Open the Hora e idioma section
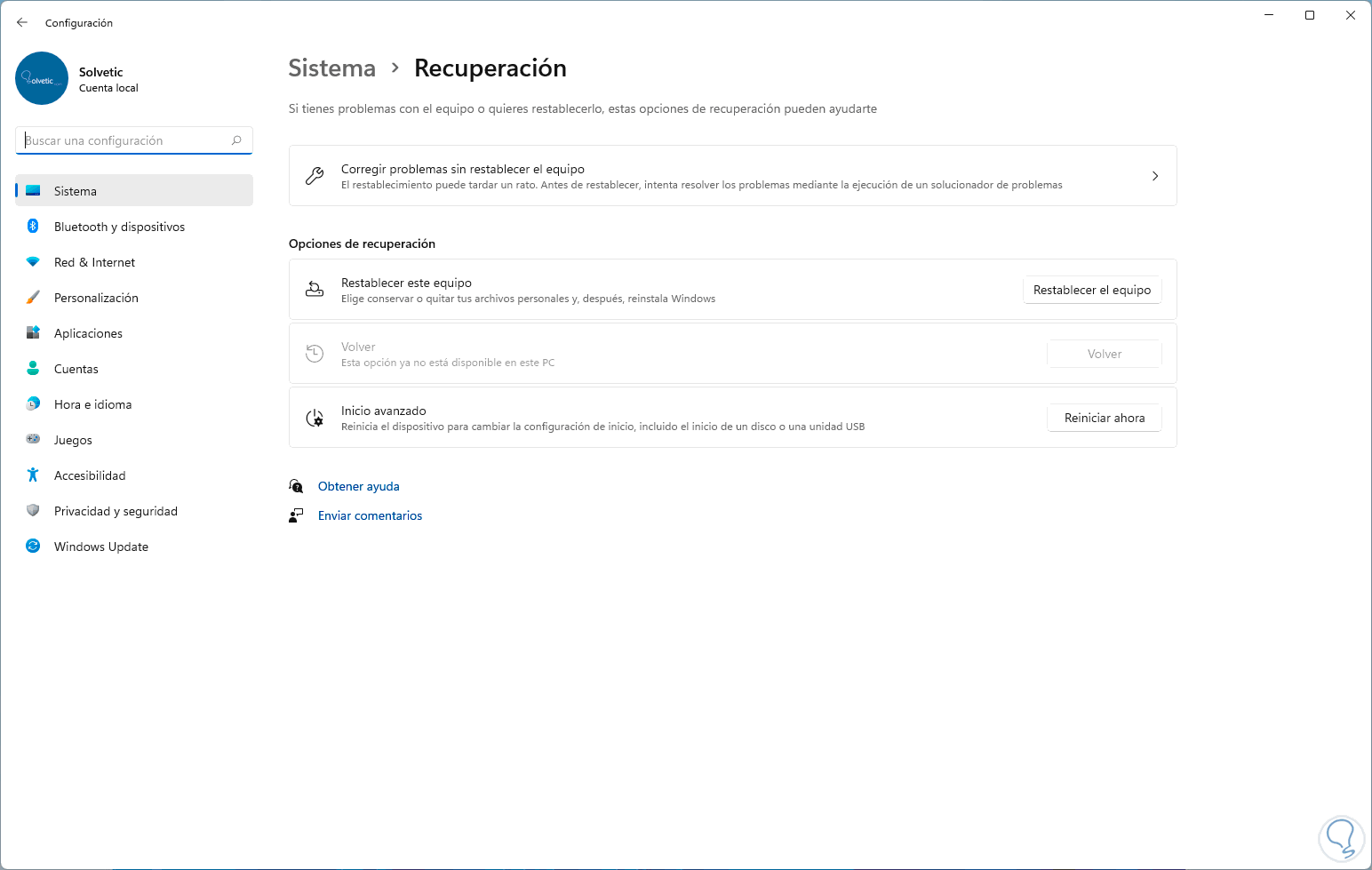Viewport: 1372px width, 870px height. [92, 404]
